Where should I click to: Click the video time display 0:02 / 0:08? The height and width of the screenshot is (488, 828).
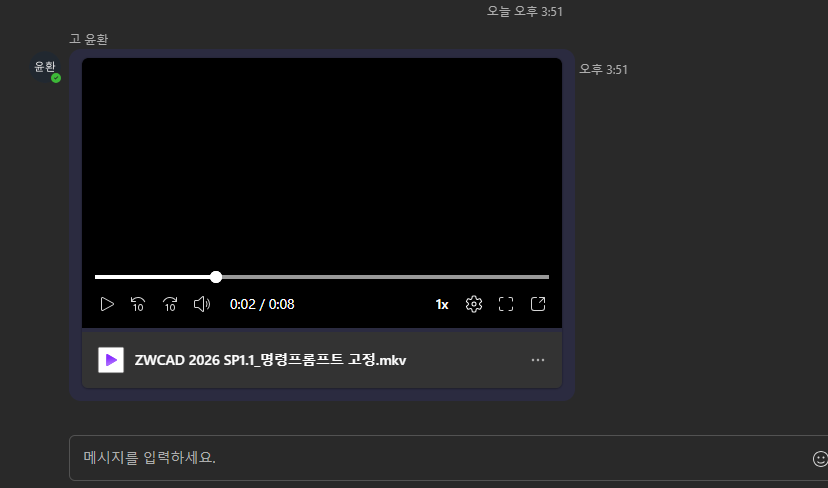pyautogui.click(x=262, y=304)
